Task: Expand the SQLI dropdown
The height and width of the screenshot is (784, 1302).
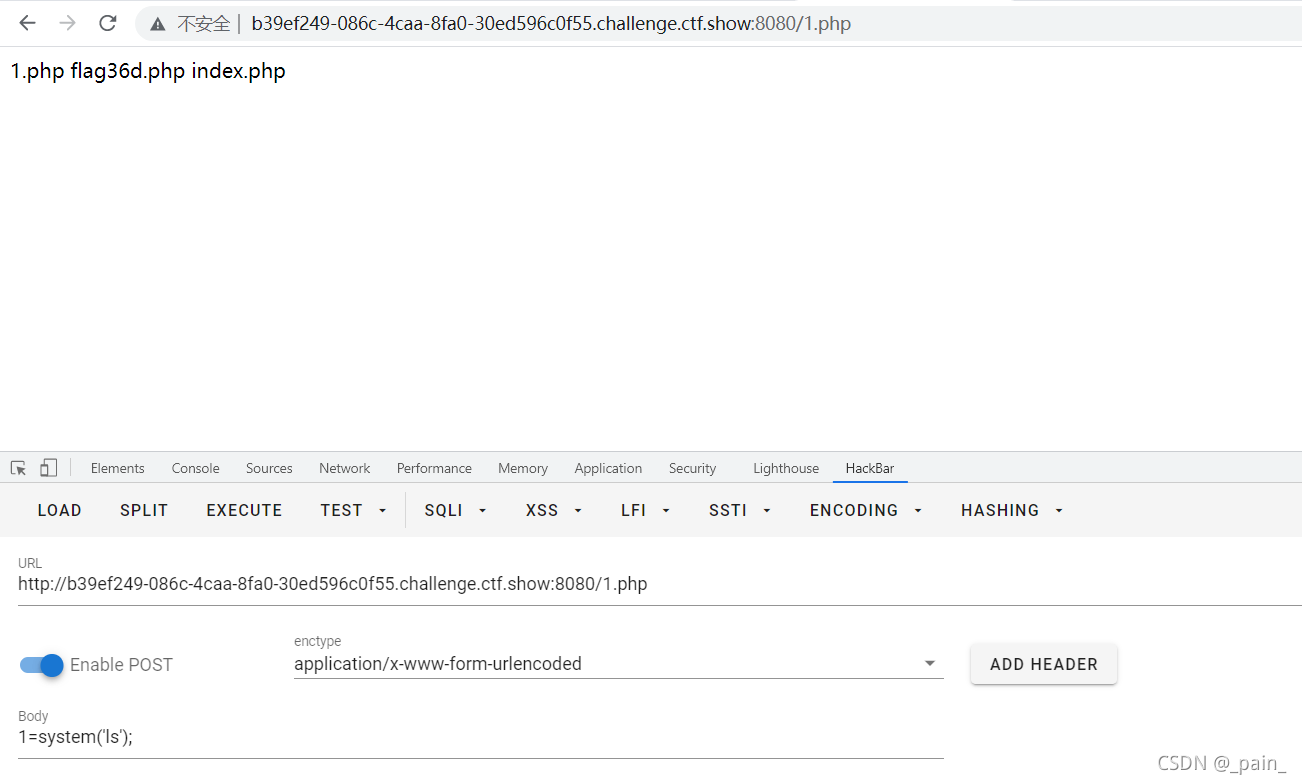Action: tap(455, 510)
